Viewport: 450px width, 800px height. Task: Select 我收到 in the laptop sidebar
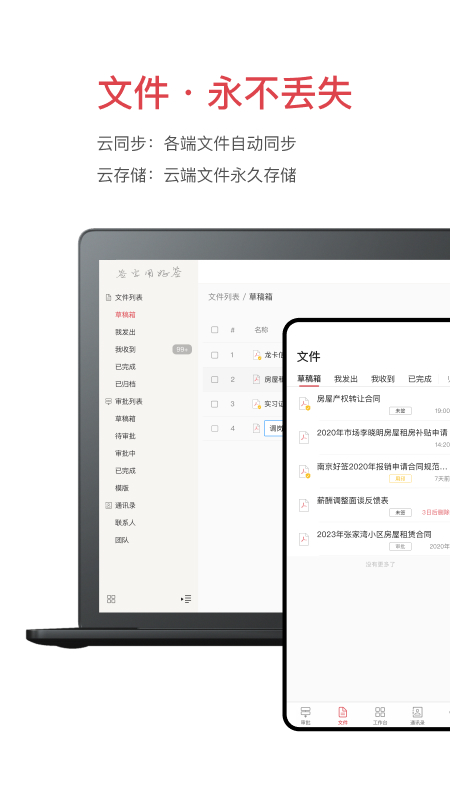pos(125,349)
